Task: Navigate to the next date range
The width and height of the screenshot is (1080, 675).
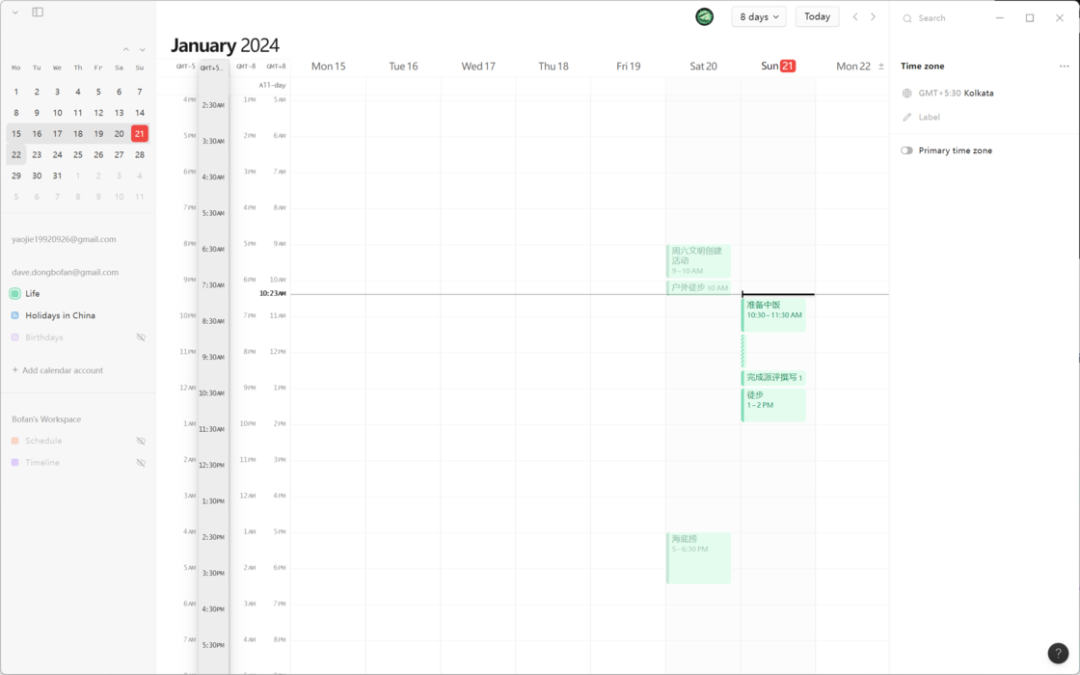Action: coord(873,17)
